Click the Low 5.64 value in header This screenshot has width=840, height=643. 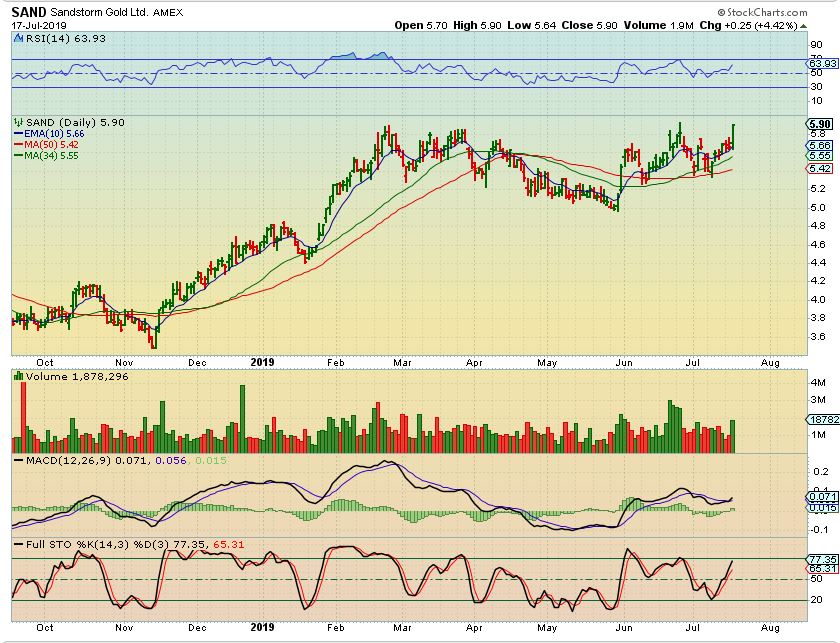tap(531, 25)
